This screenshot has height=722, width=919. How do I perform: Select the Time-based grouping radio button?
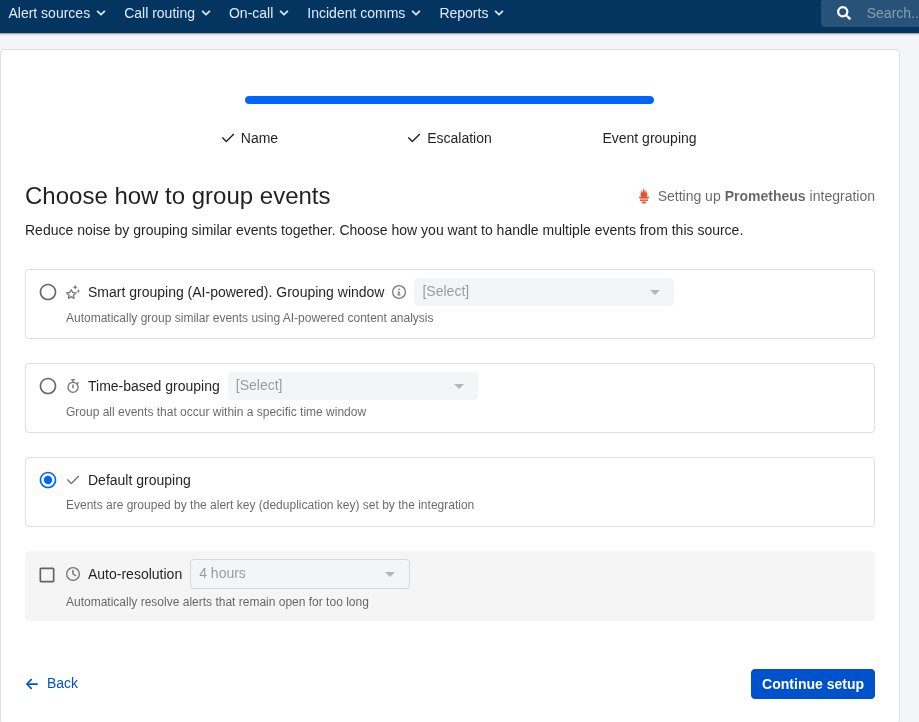pos(48,386)
